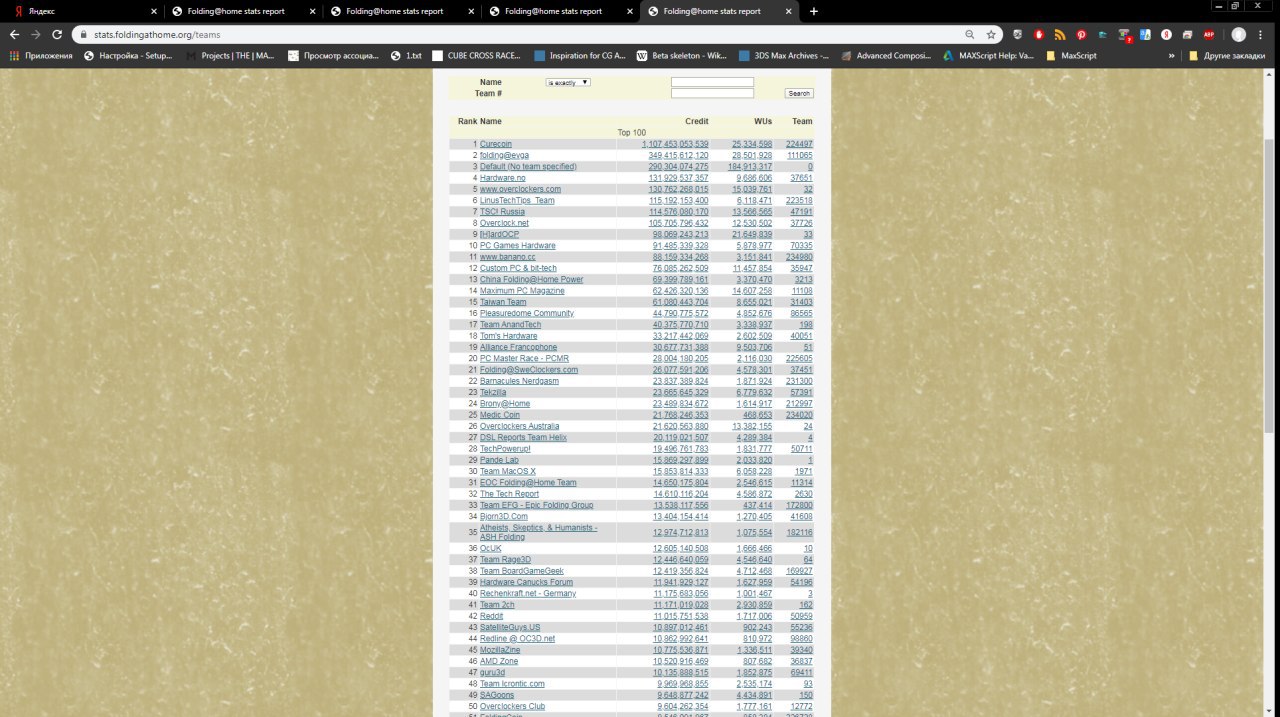The image size is (1280, 717).
Task: Open a new browser tab
Action: tap(813, 11)
